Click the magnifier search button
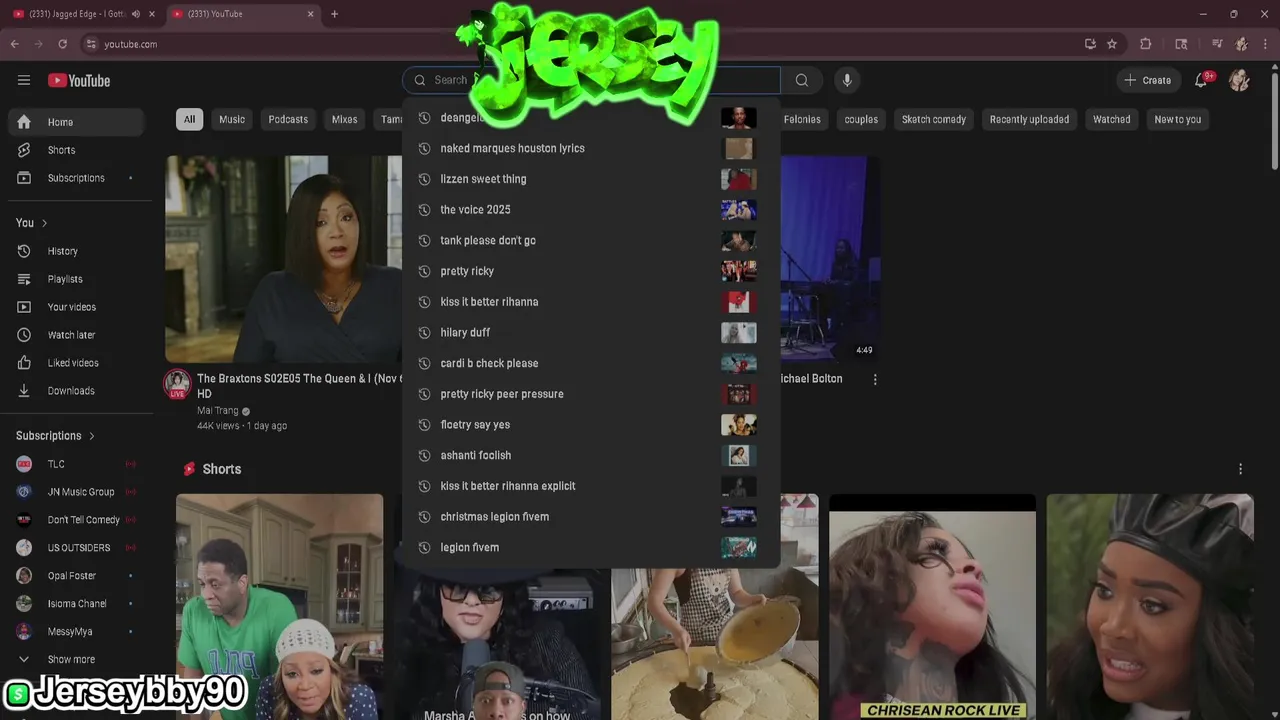 802,80
